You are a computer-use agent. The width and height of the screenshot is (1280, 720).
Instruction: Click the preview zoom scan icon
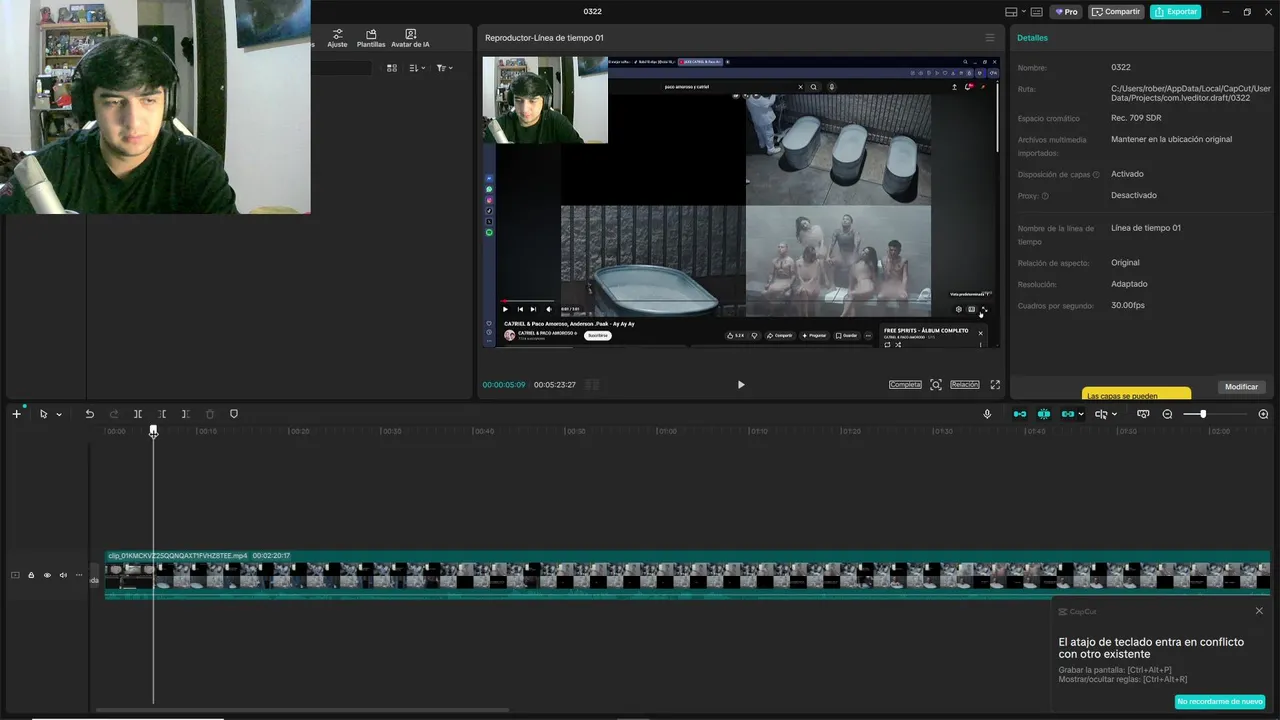point(936,385)
